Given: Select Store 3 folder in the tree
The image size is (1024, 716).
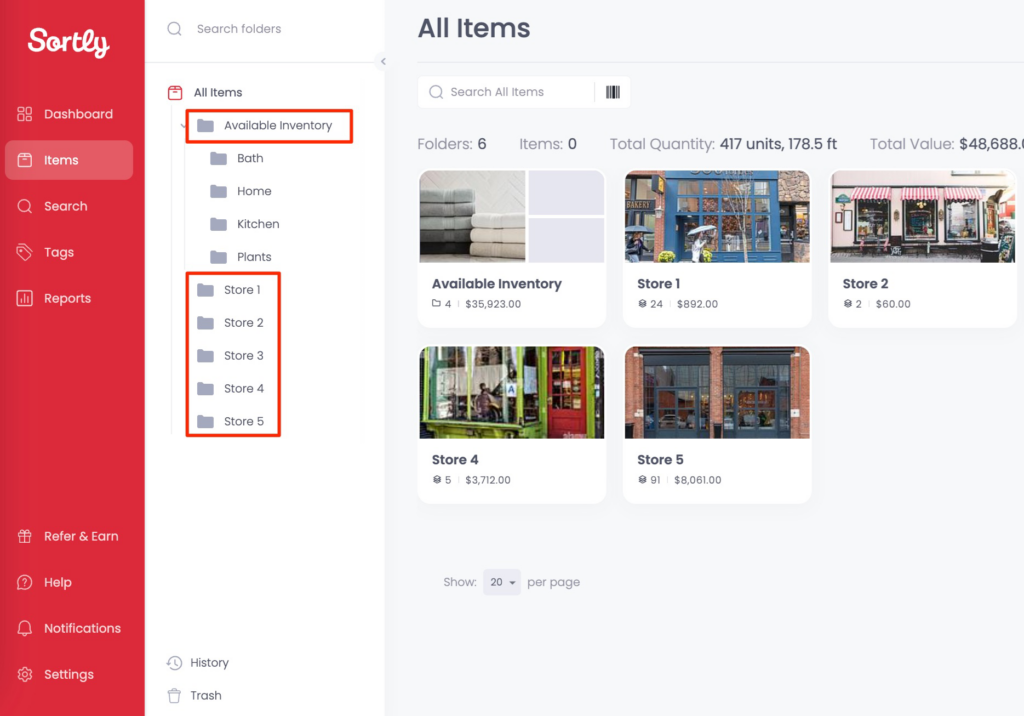Looking at the screenshot, I should click(x=243, y=355).
